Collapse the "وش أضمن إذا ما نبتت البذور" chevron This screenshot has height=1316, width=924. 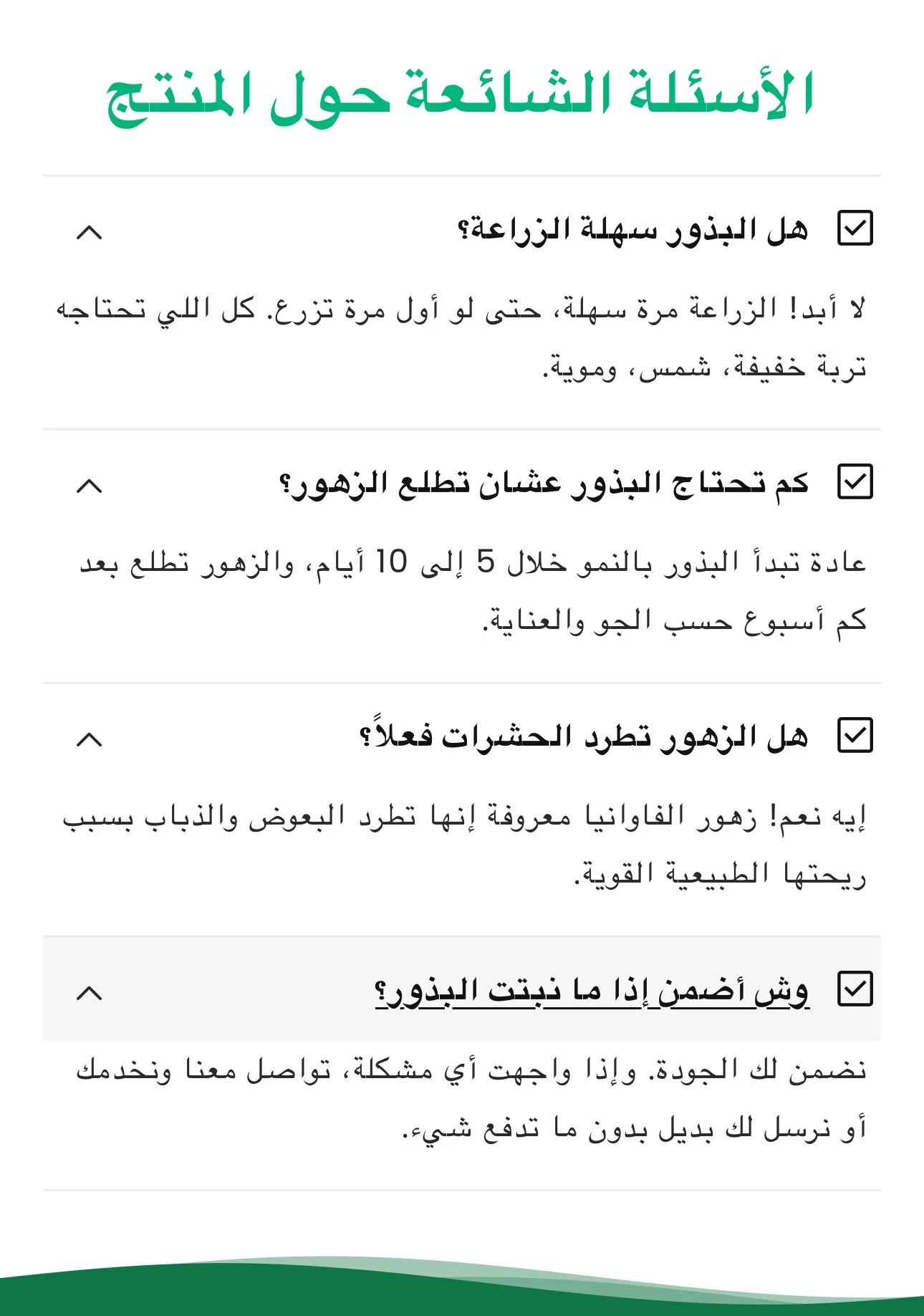[x=89, y=994]
